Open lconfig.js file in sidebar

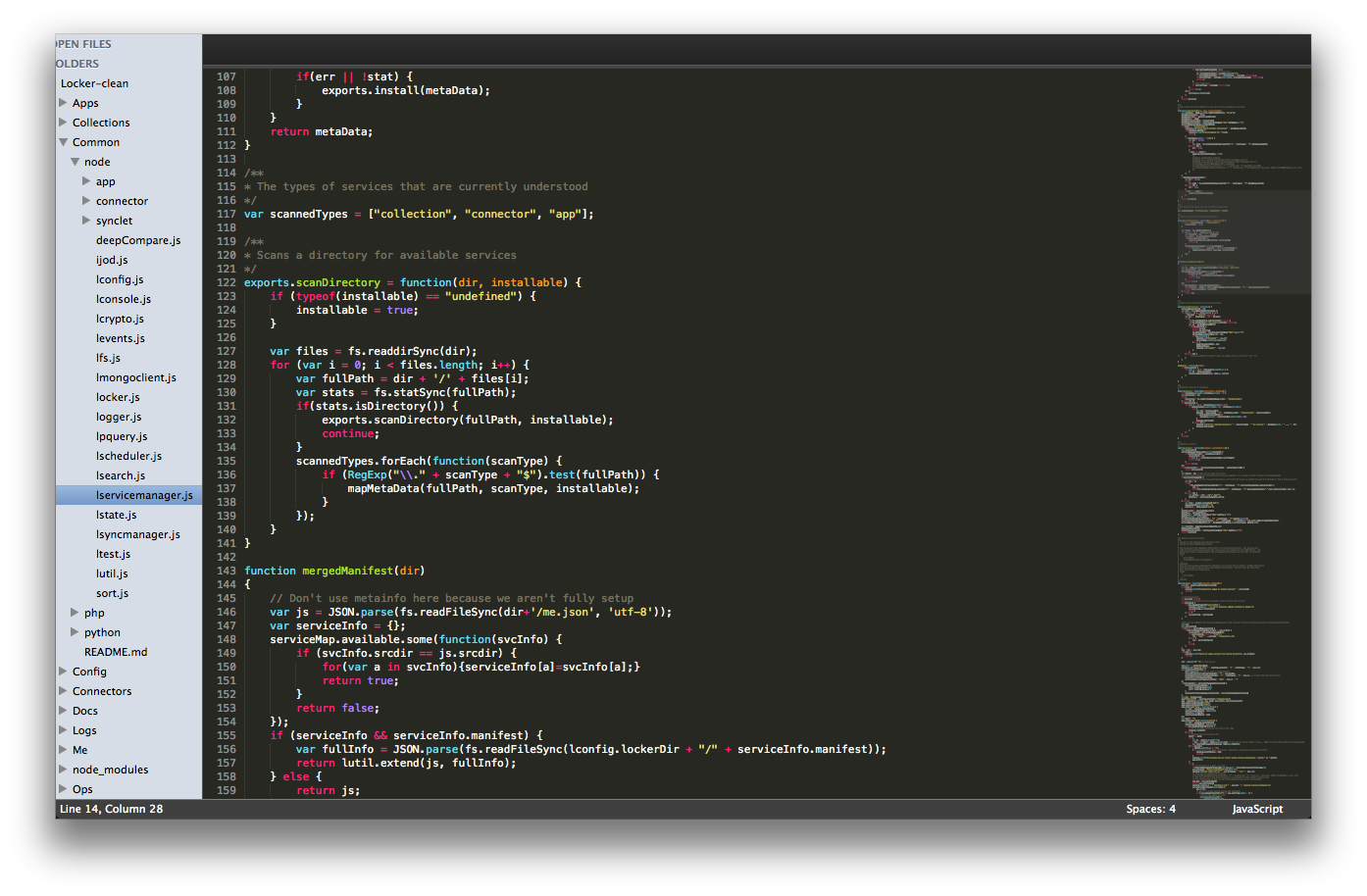[x=120, y=279]
